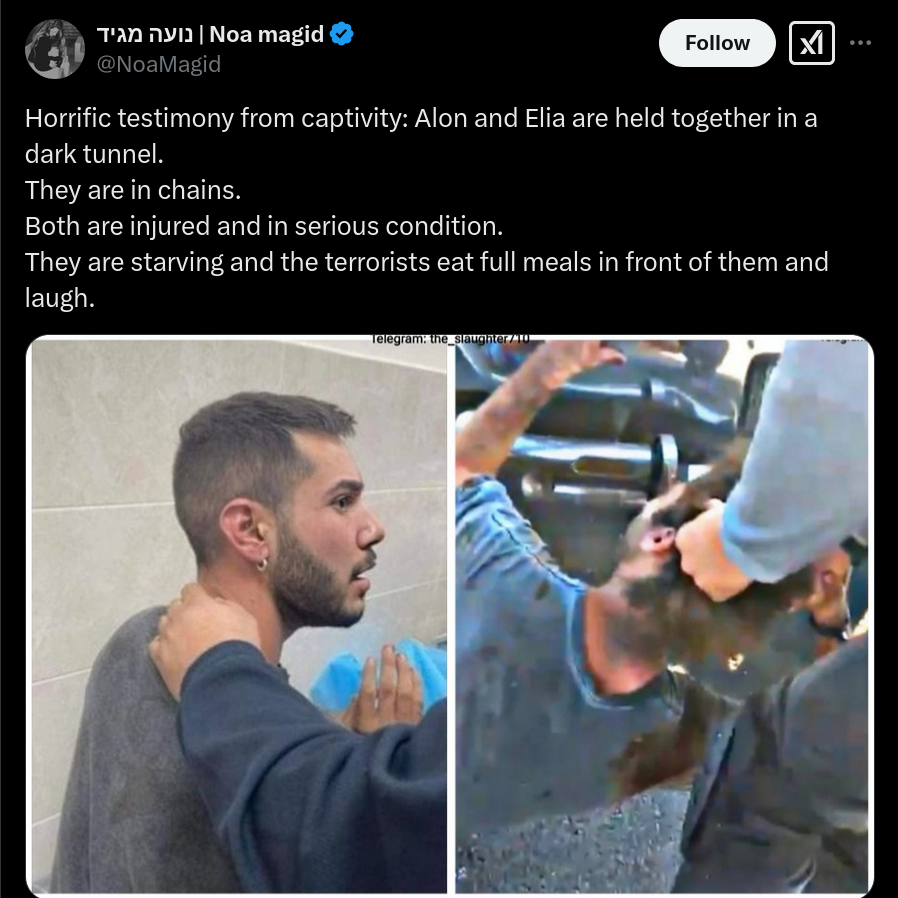Open the Grok xI icon beside Follow
This screenshot has height=898, width=898.
click(x=812, y=43)
